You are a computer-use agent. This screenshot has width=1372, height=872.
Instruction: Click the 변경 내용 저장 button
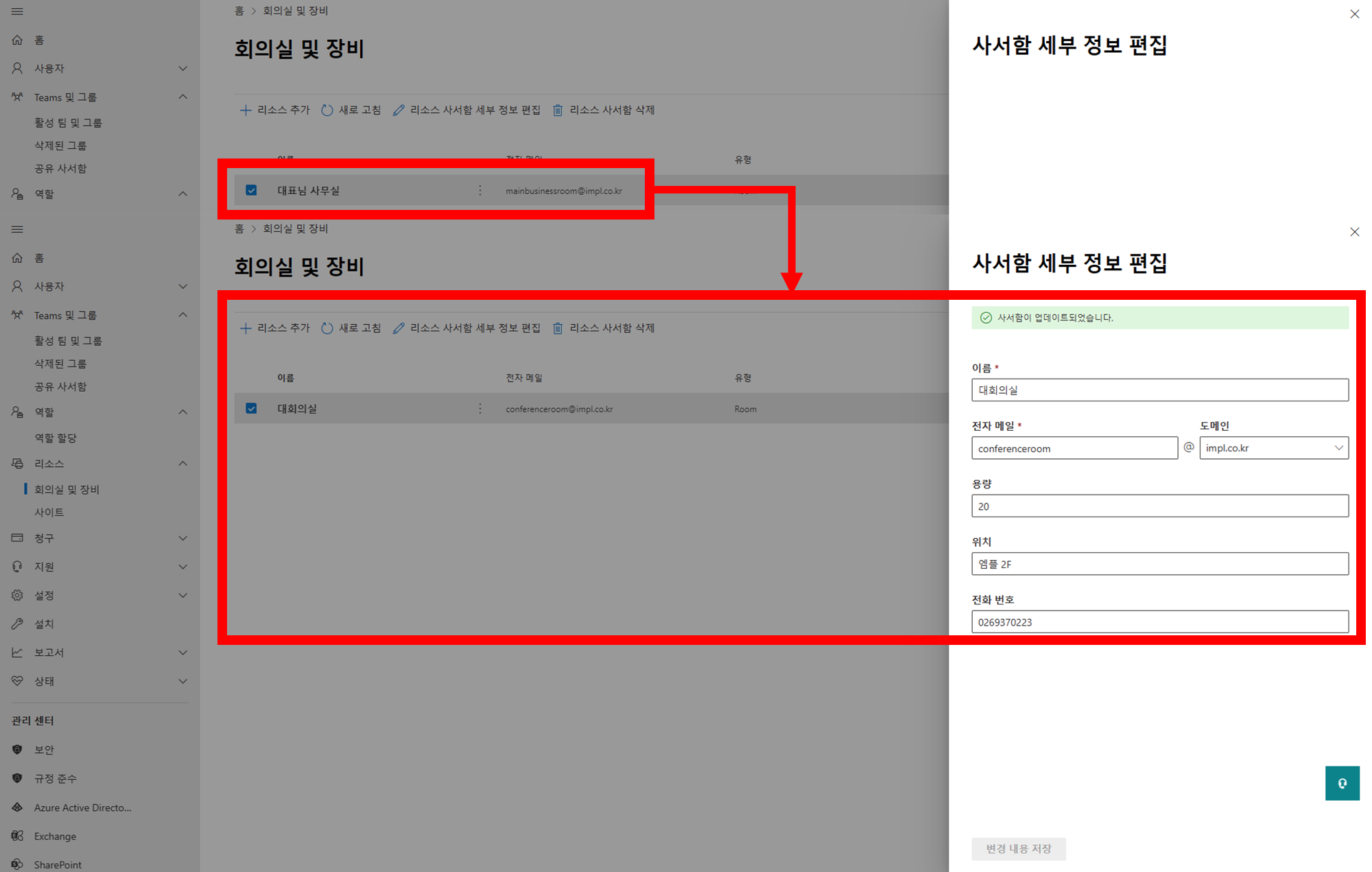click(x=1018, y=849)
